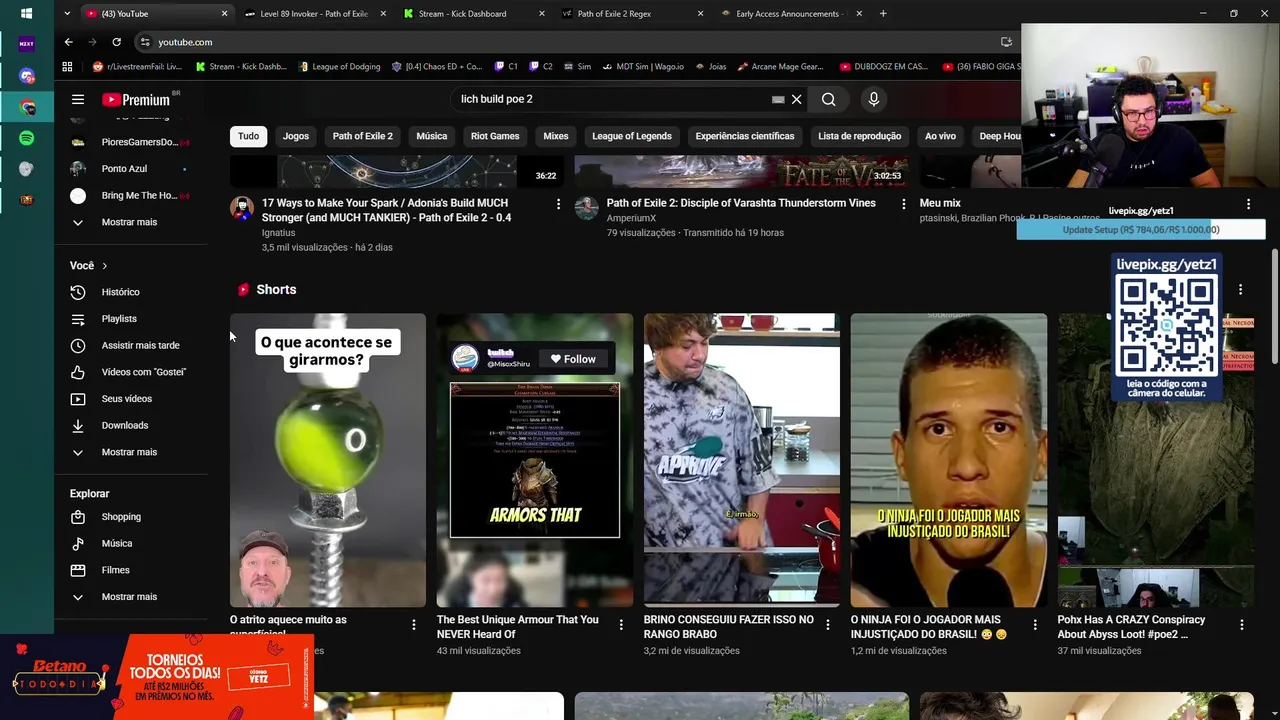Follow button in MisoxShiru short thumbnail
Image resolution: width=1280 pixels, height=720 pixels.
pos(573,359)
